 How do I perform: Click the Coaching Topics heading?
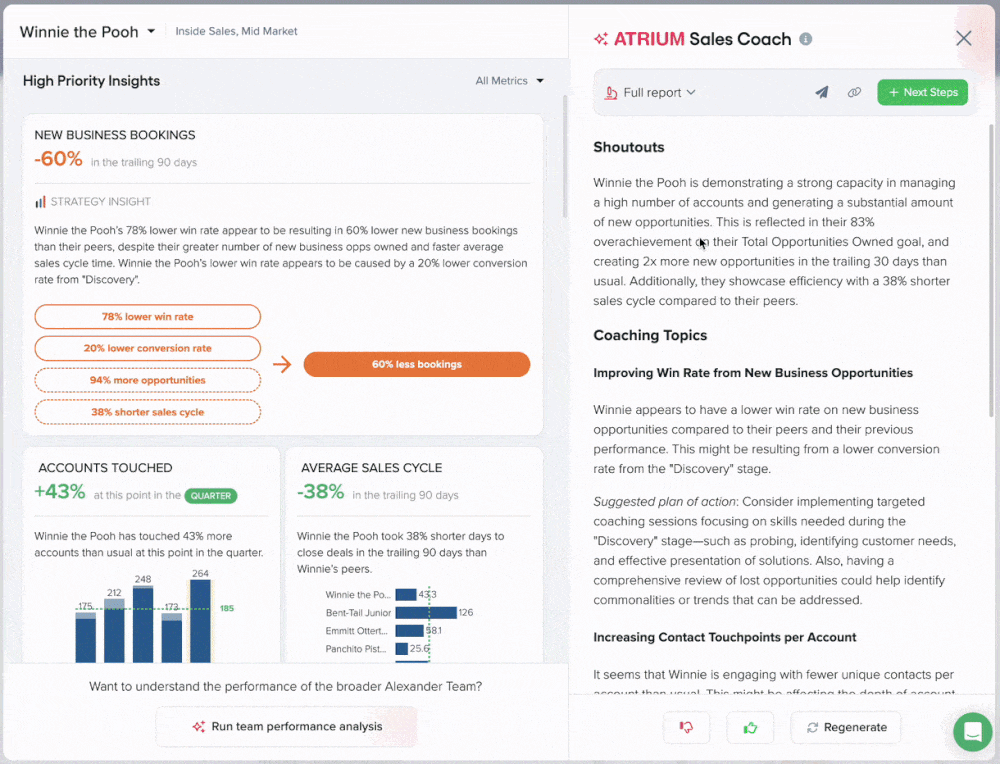pyautogui.click(x=650, y=335)
